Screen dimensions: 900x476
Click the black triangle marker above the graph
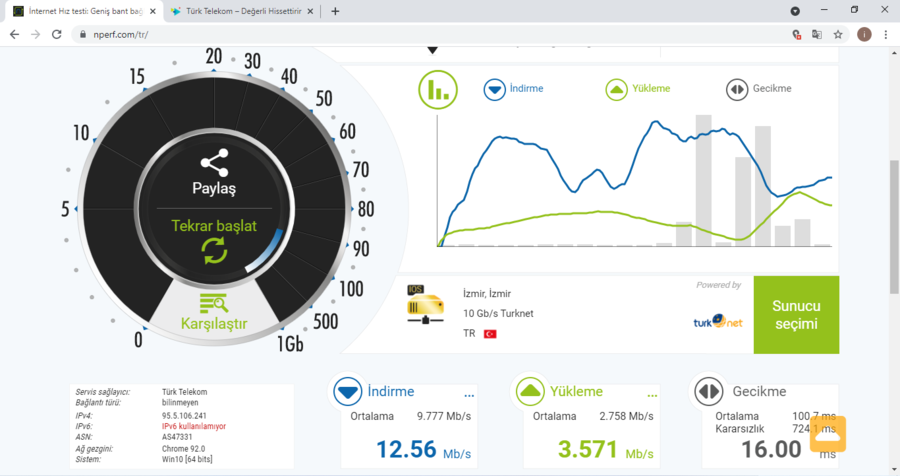point(433,51)
